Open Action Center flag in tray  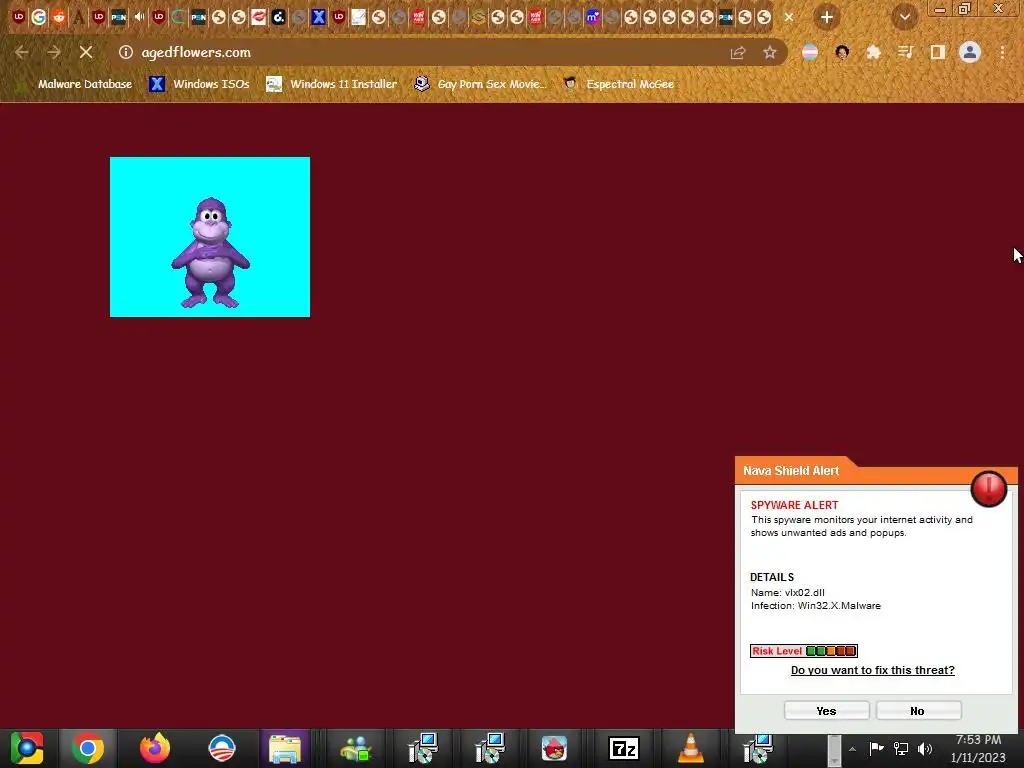876,748
